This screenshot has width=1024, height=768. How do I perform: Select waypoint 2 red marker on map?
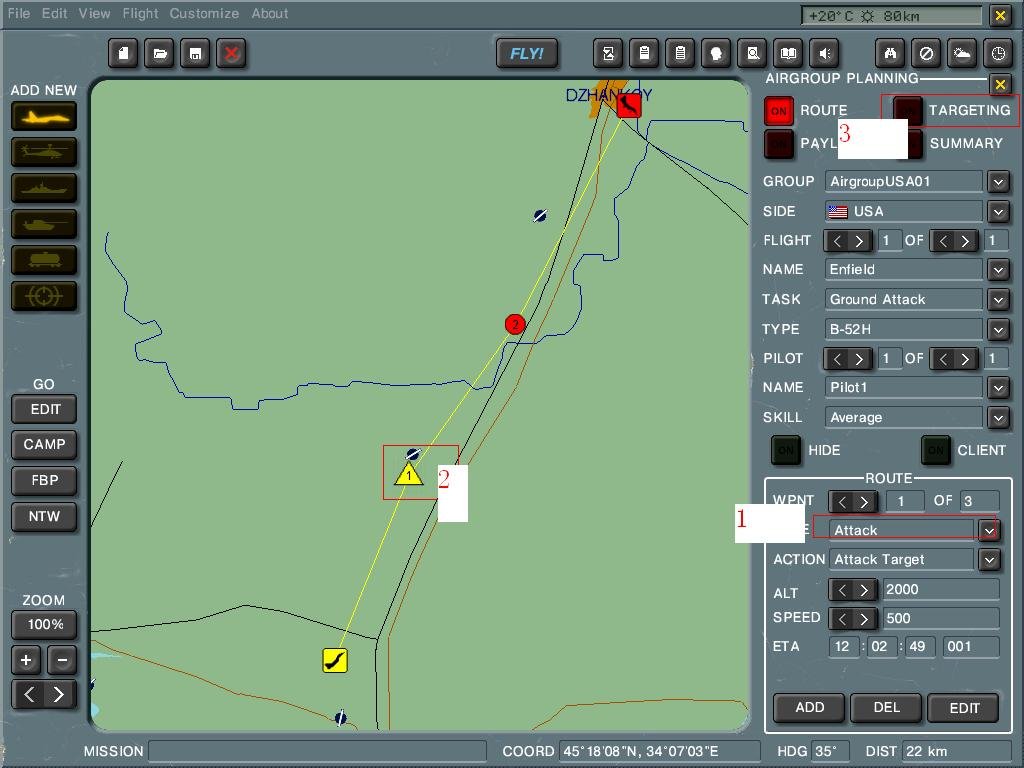coord(515,324)
